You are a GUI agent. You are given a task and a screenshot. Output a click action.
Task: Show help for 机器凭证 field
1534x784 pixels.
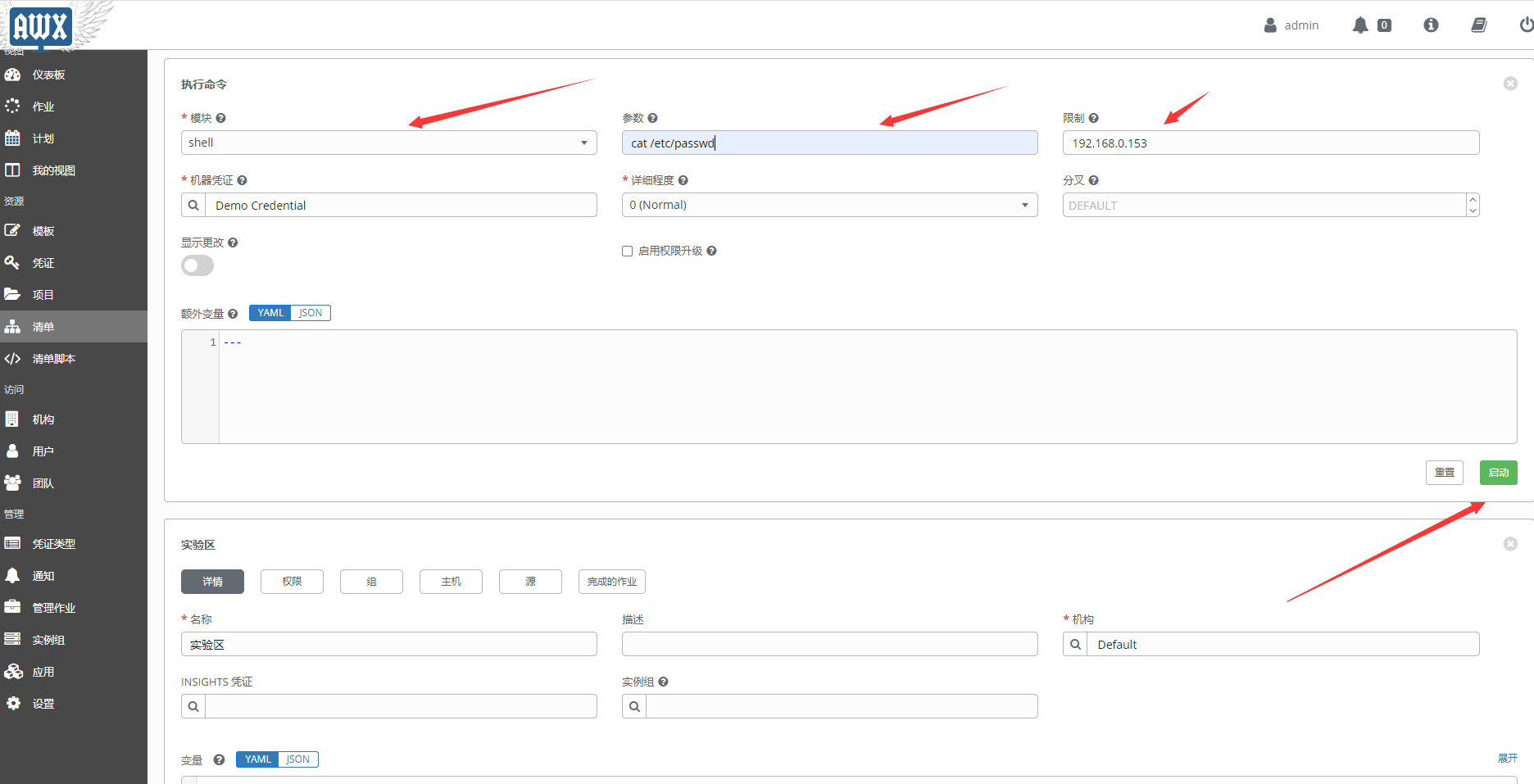(243, 180)
